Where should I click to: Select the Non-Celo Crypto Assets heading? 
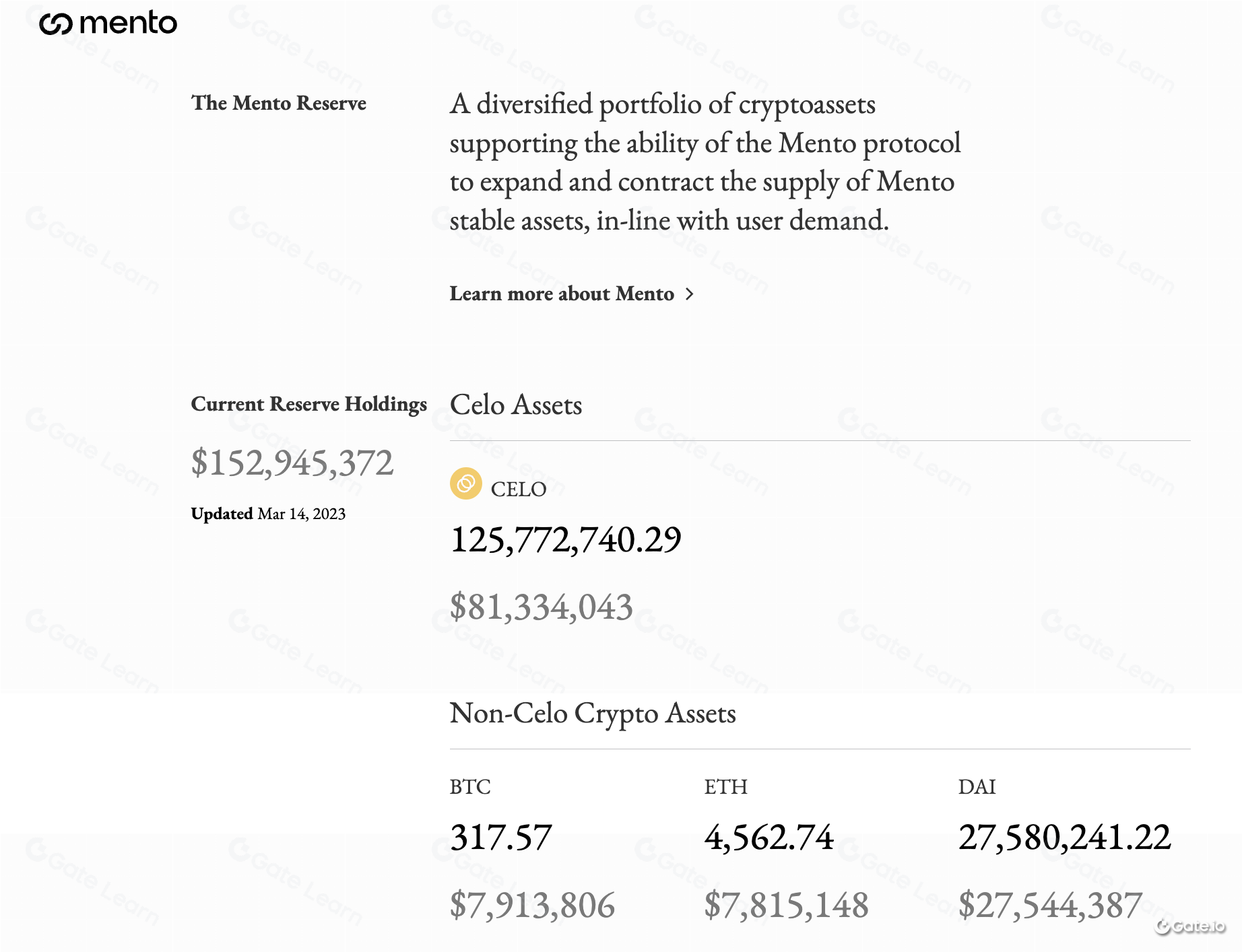point(593,714)
